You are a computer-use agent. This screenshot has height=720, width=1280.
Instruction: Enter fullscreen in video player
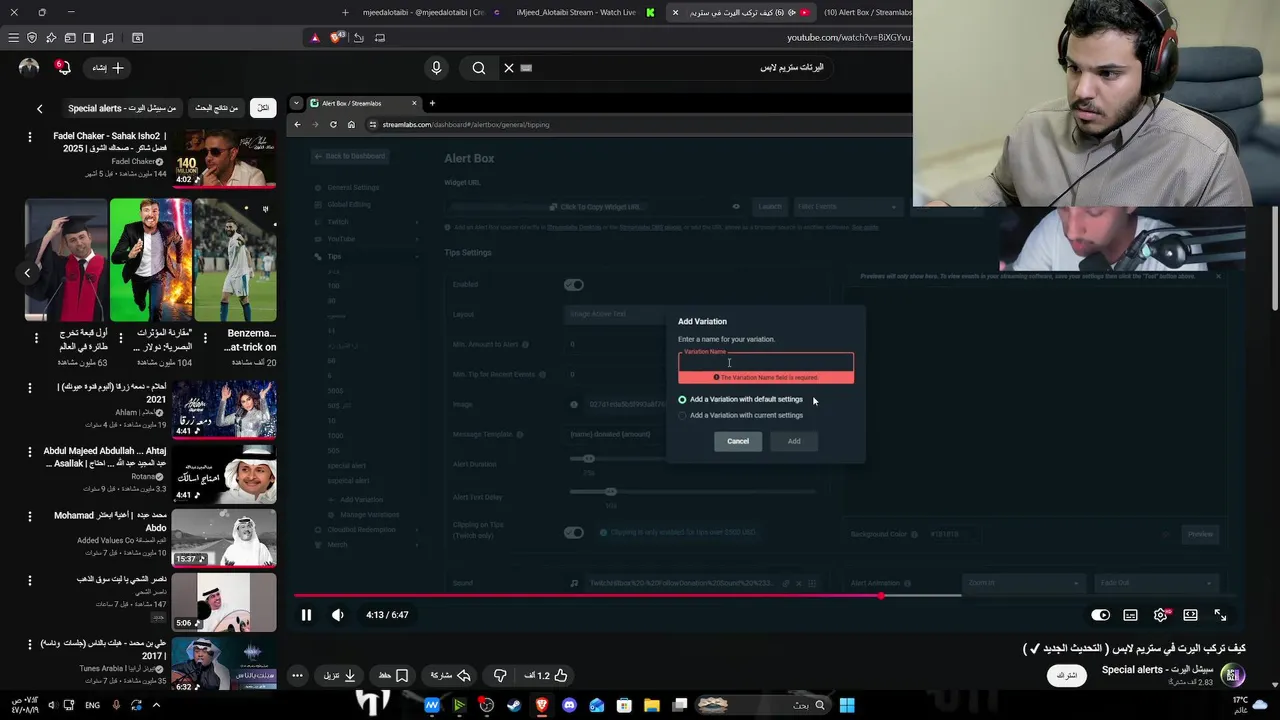point(1220,615)
